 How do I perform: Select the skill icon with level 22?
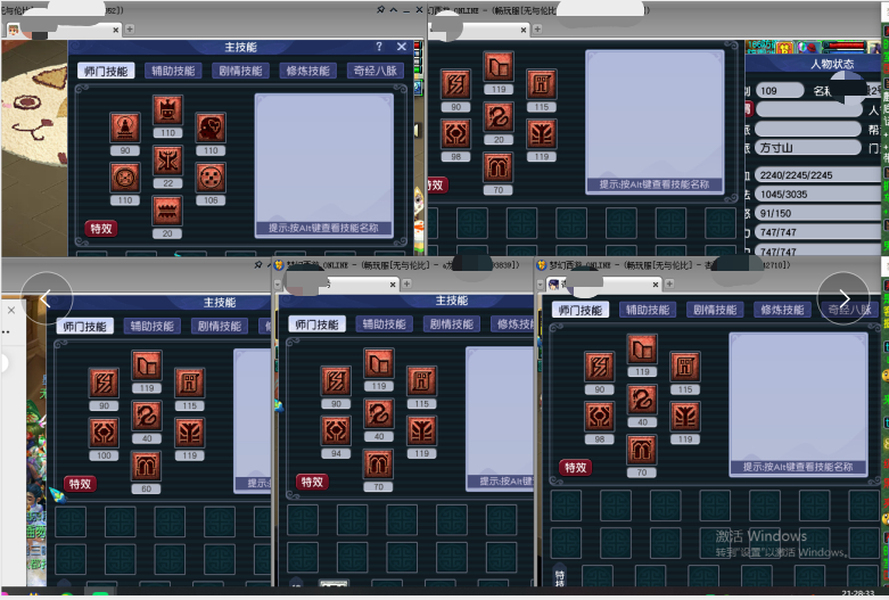(168, 161)
